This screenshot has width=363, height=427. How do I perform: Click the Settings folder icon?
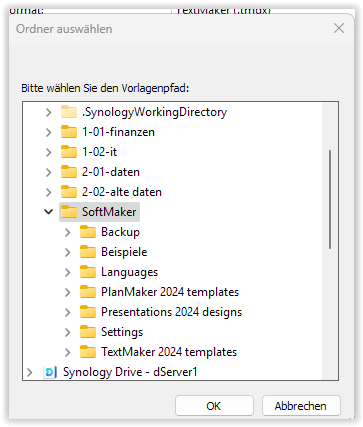tap(88, 332)
